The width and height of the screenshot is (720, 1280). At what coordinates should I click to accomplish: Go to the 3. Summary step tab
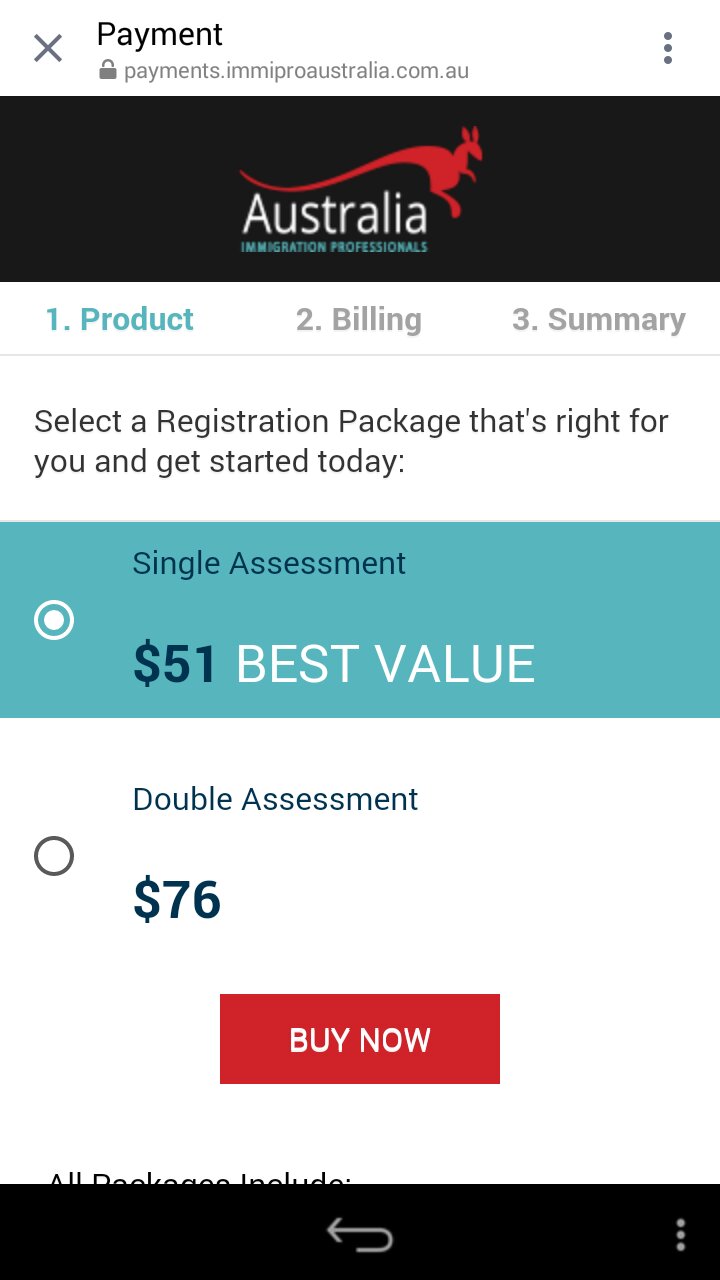tap(598, 320)
